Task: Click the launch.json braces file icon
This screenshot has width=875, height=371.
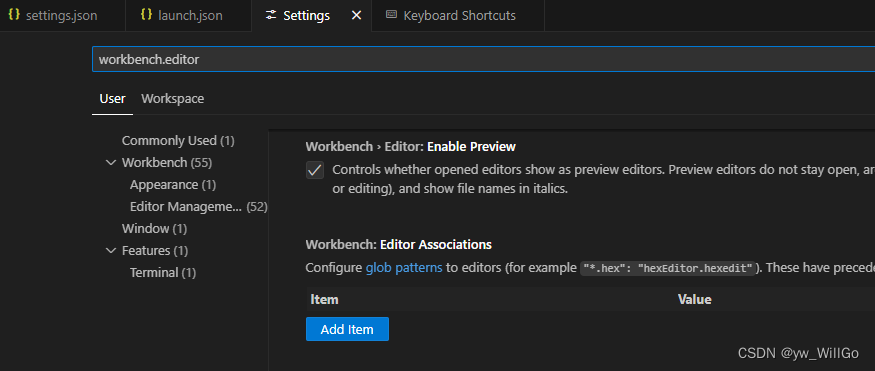Action: 147,15
